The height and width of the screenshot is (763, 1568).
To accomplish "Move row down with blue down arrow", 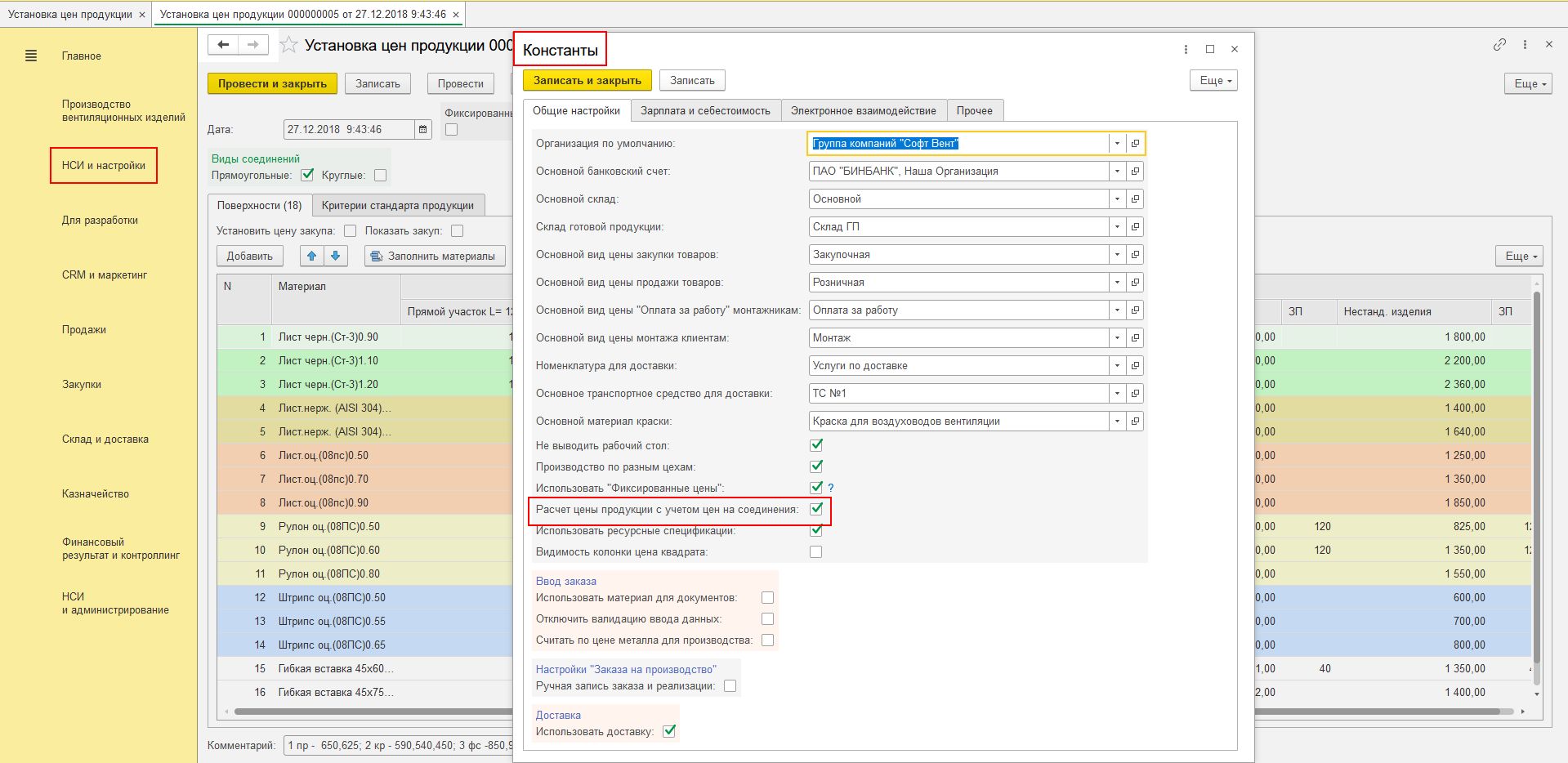I will 336,256.
